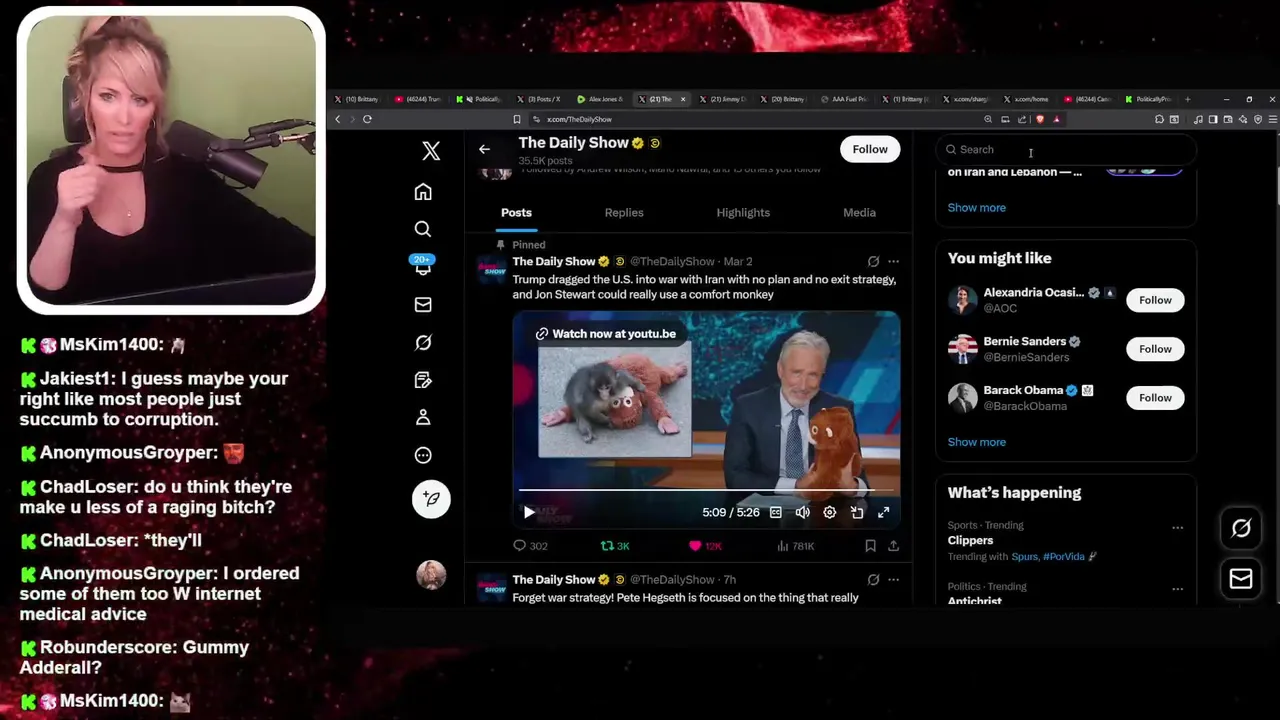1280x720 pixels.
Task: Open Brave shields icon in address bar
Action: (1040, 119)
